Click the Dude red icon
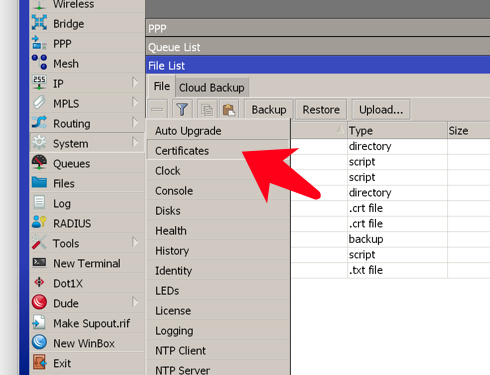Image resolution: width=490 pixels, height=375 pixels. point(39,302)
